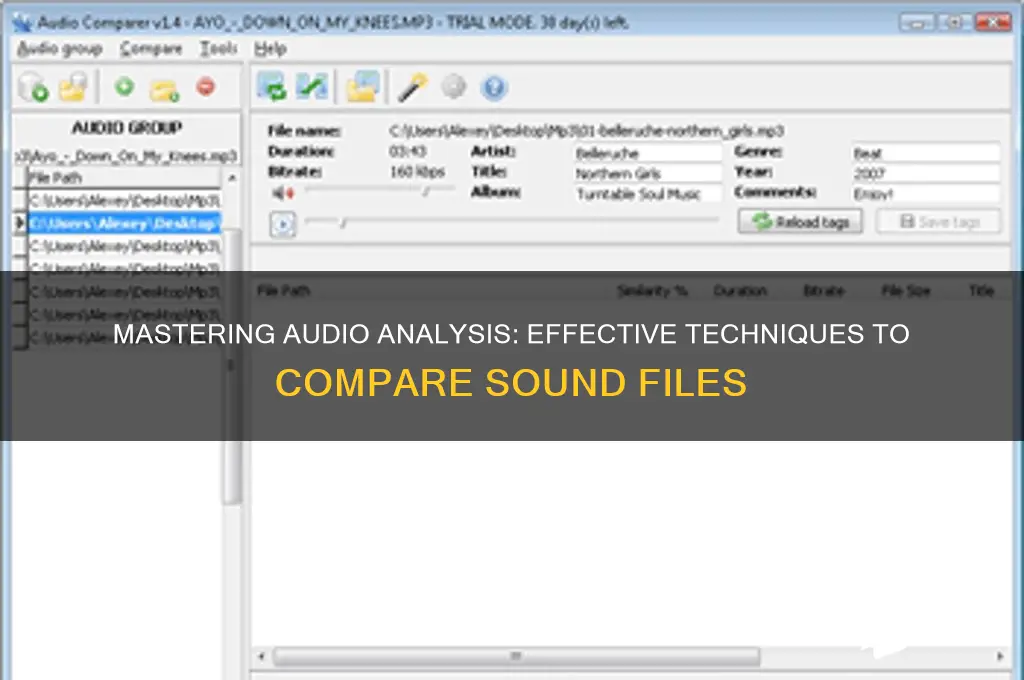Click scroll-up arrow of Audio Group list
The height and width of the screenshot is (680, 1024).
tap(232, 178)
